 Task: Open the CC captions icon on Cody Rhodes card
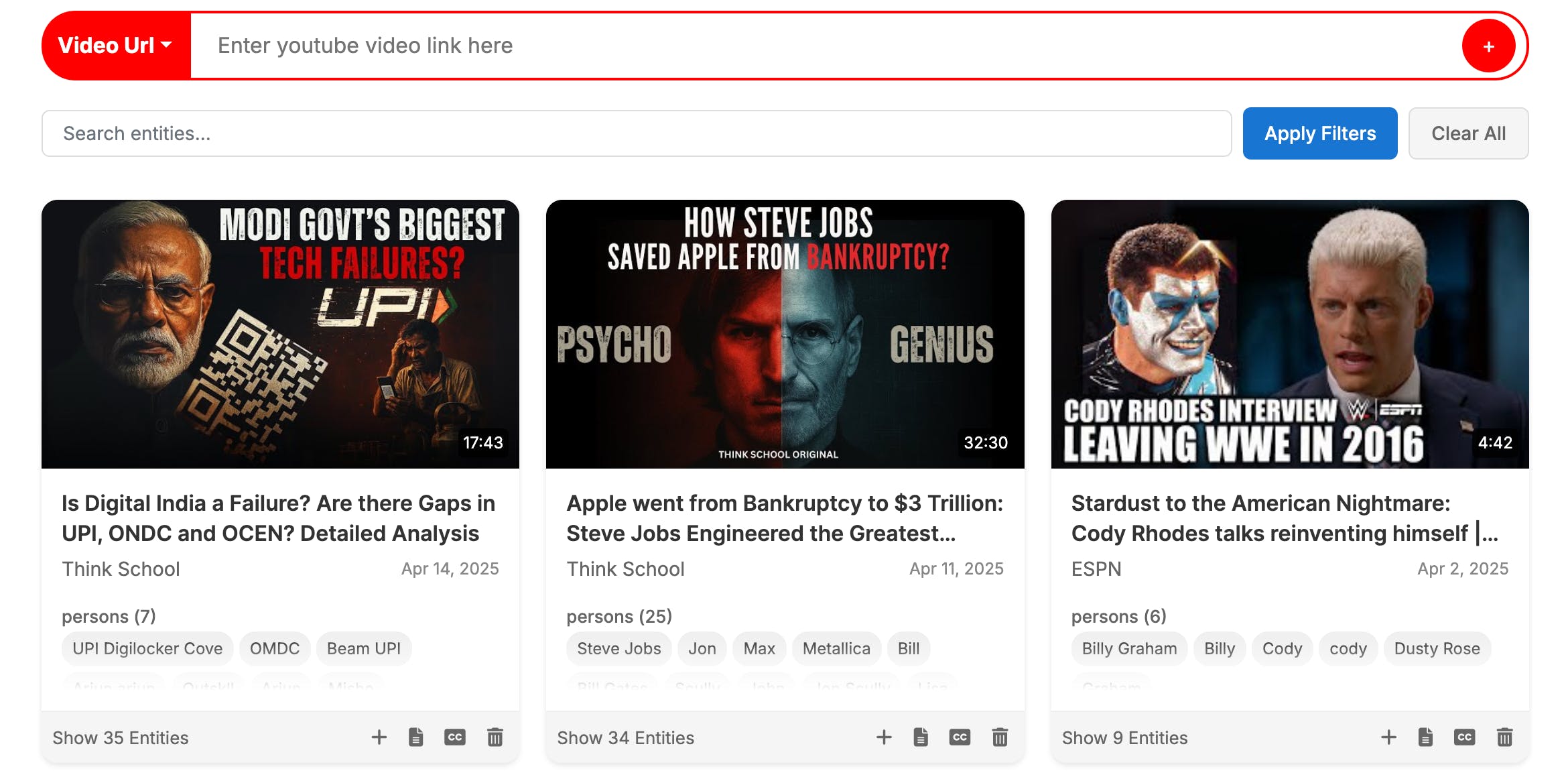(x=1464, y=737)
